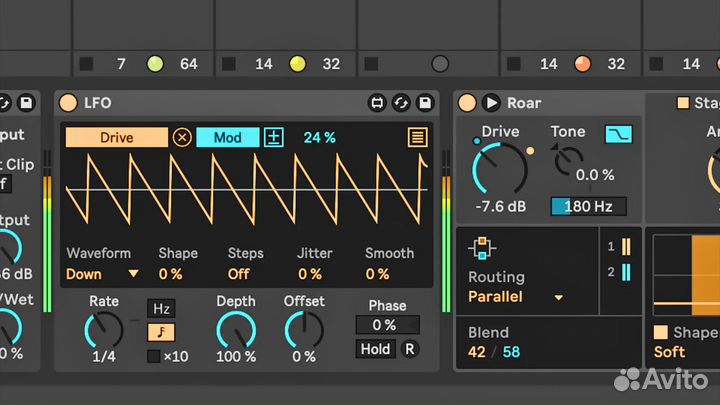Click the Rate 1/4 value
Screen dimensions: 720x405
pyautogui.click(x=104, y=357)
